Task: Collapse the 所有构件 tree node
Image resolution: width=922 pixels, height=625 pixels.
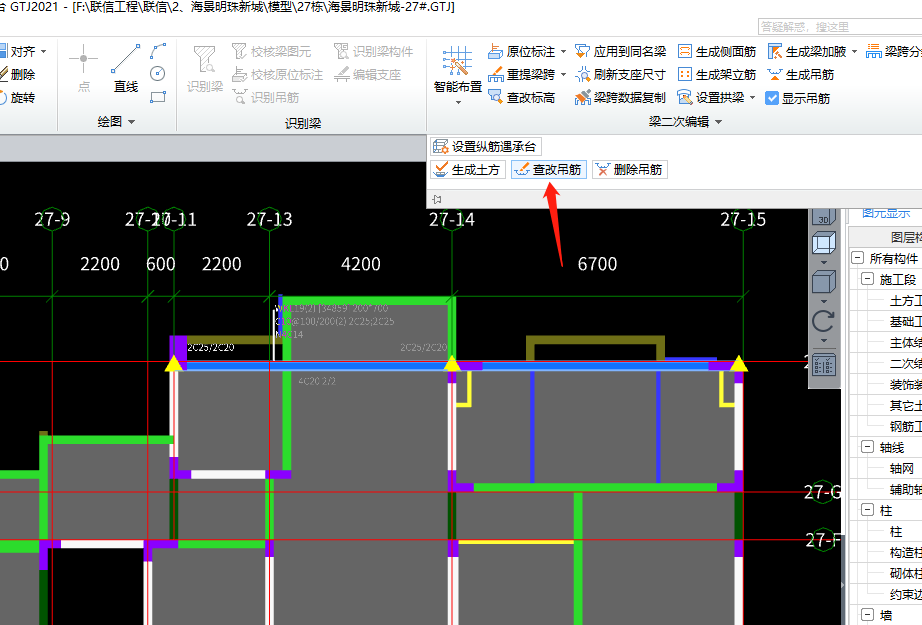Action: tap(857, 258)
